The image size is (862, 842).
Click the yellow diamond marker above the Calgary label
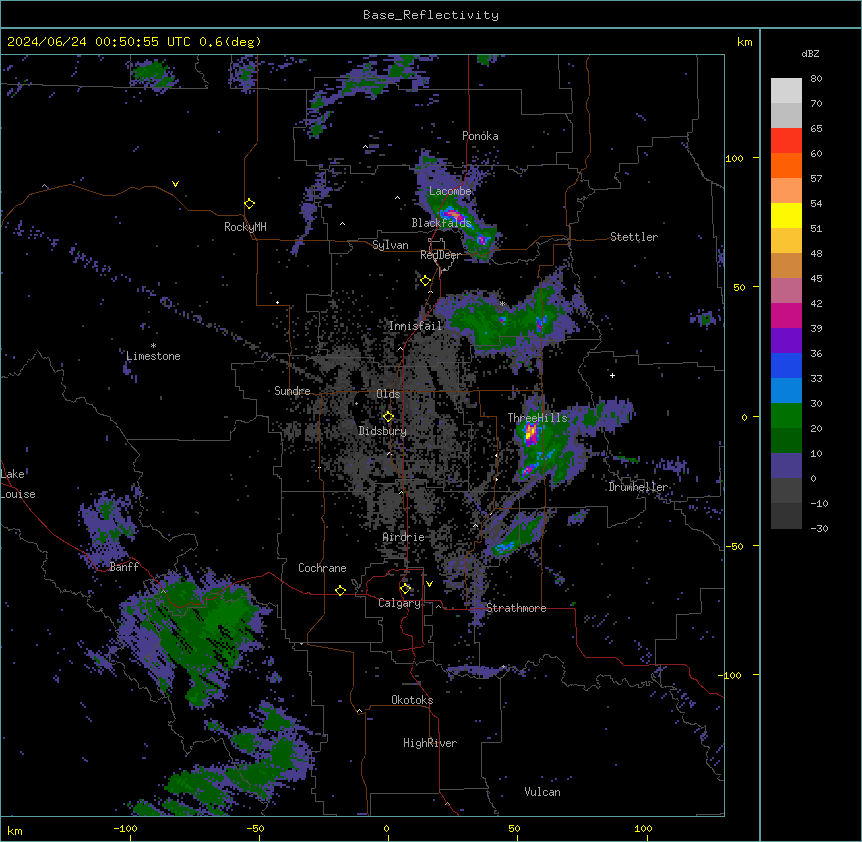pyautogui.click(x=405, y=589)
